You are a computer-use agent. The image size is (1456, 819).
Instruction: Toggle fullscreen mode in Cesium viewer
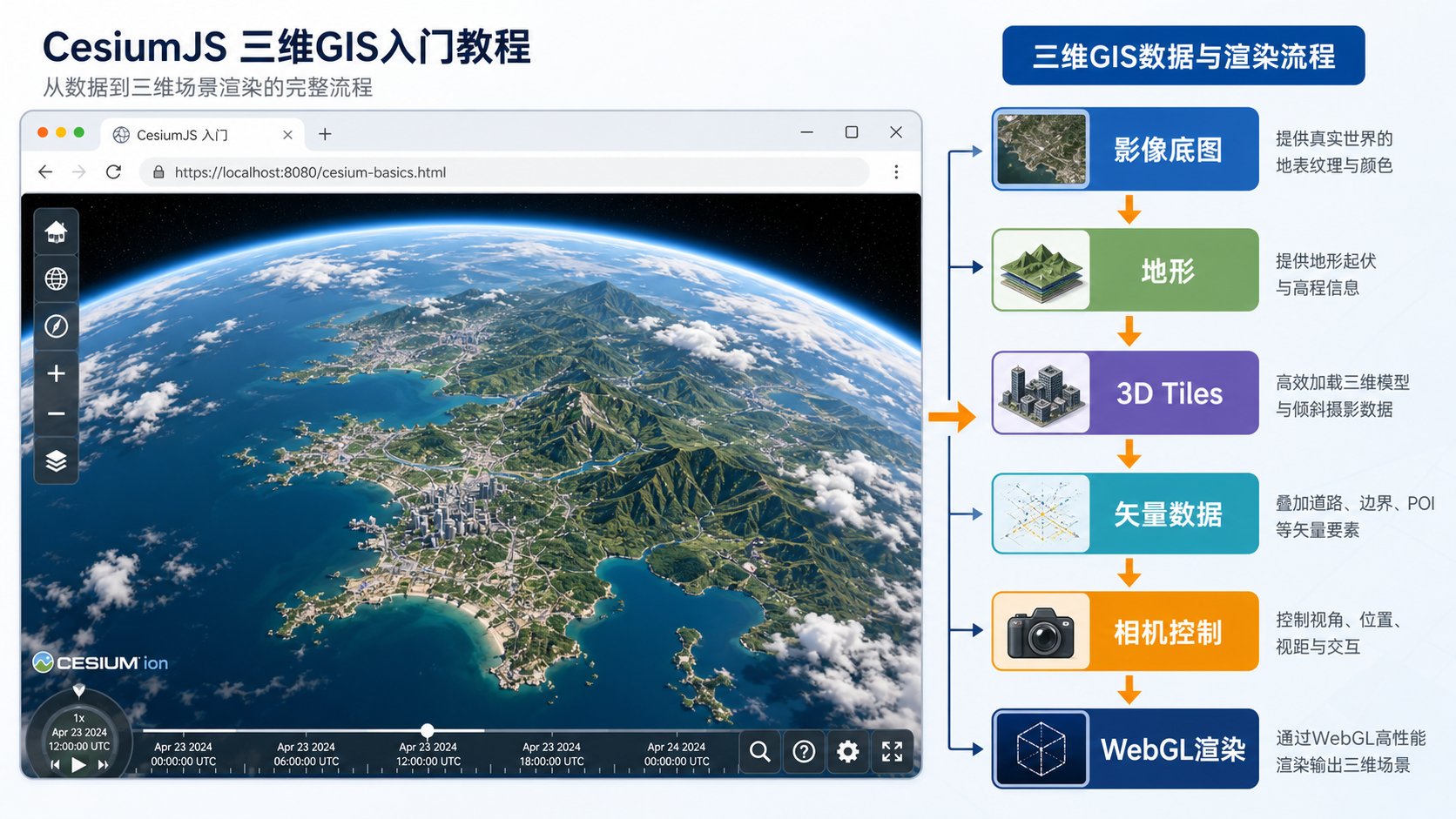click(892, 751)
